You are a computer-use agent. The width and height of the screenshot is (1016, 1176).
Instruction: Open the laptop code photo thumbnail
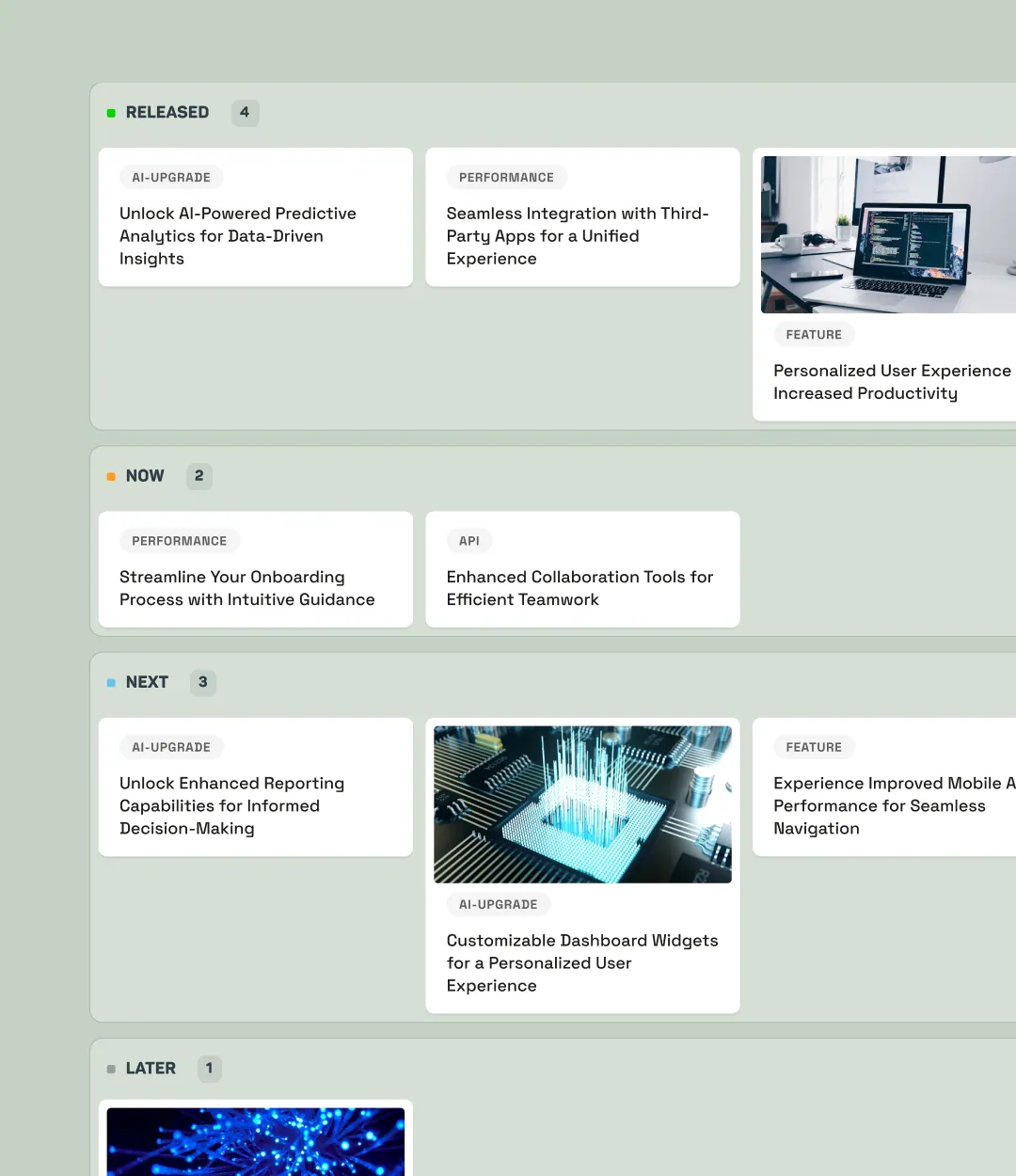click(x=888, y=234)
